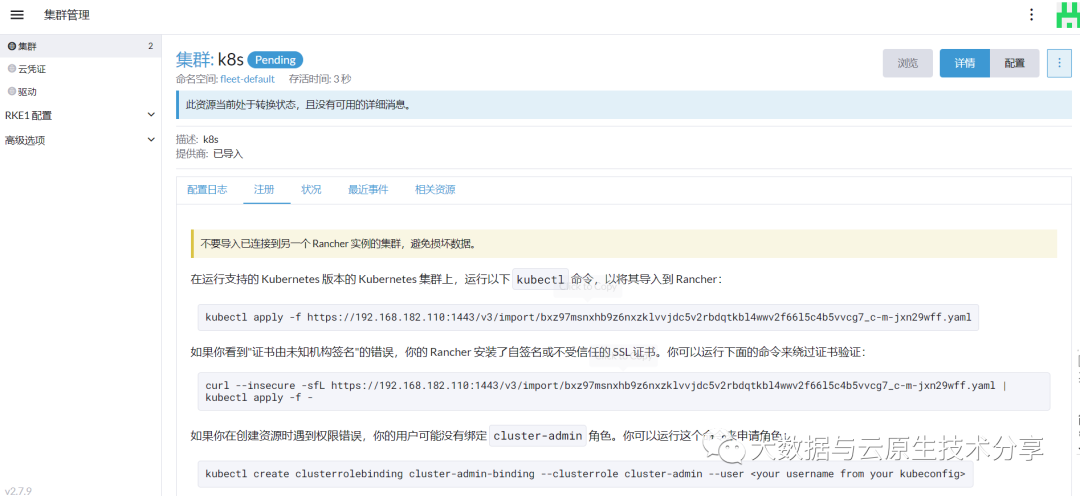Screen dimensions: 1080x496
Task: Click the 描述: k8s text
Action: click(197, 139)
